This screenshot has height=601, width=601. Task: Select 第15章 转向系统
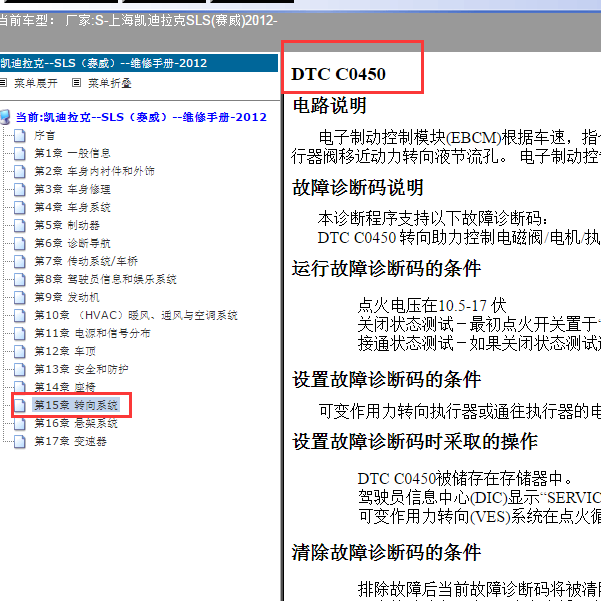pos(76,405)
